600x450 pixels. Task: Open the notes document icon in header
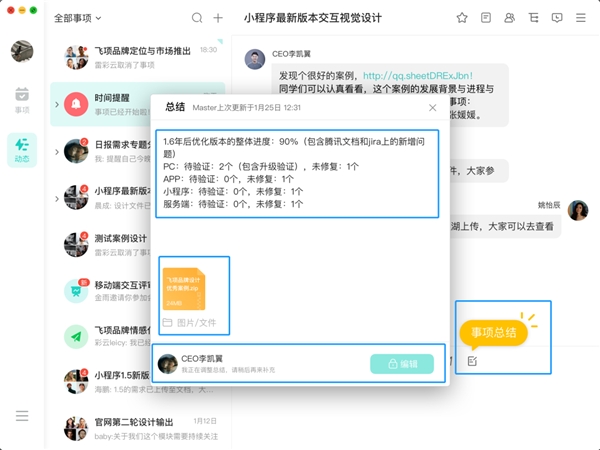coord(486,18)
